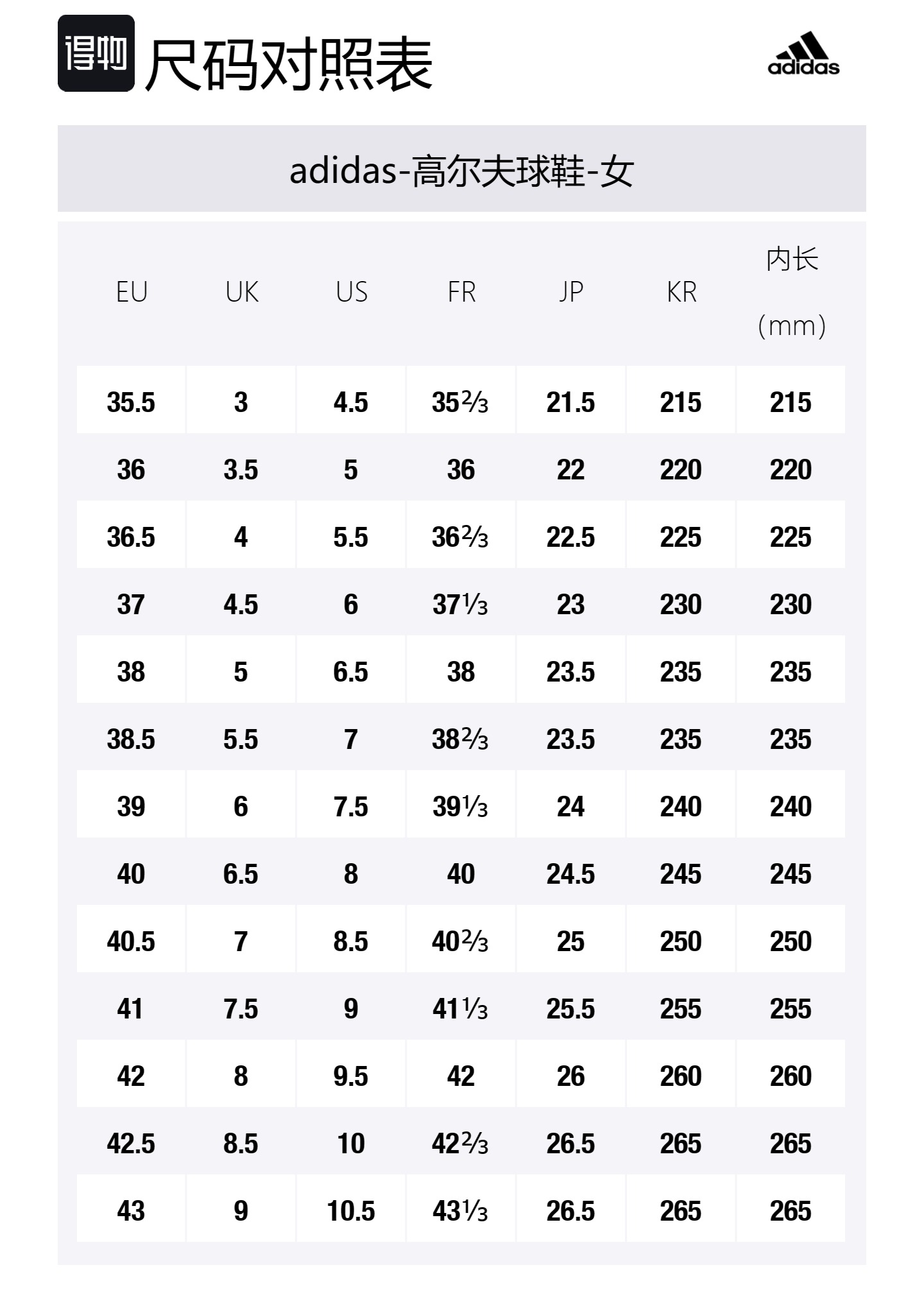Viewport: 924px width, 1315px height.
Task: Click the 内长 (mm) column header
Action: [x=791, y=293]
